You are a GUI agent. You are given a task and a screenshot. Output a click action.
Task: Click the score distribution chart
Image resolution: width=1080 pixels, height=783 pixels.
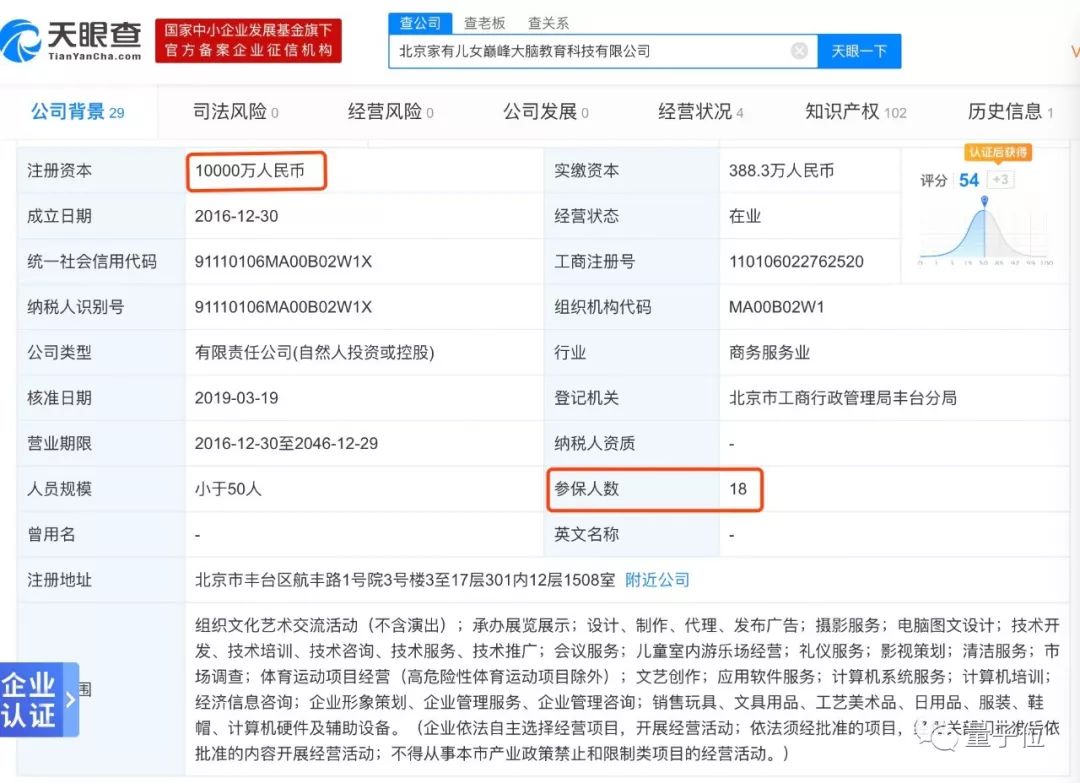pos(985,232)
